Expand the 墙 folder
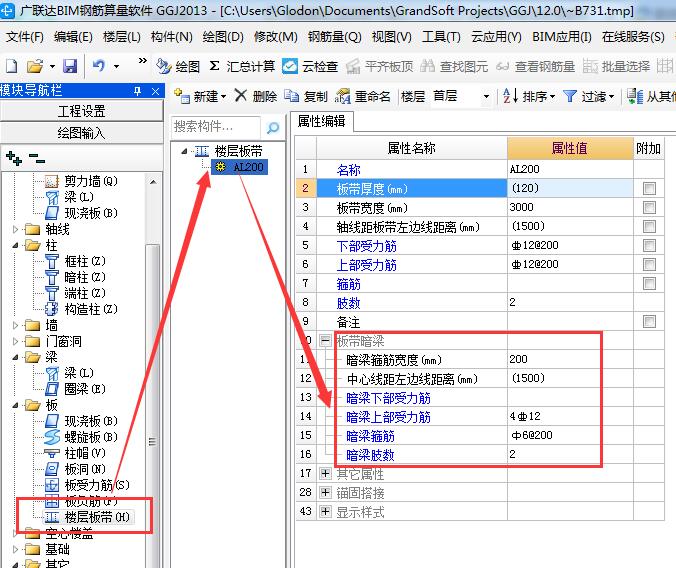 point(16,325)
